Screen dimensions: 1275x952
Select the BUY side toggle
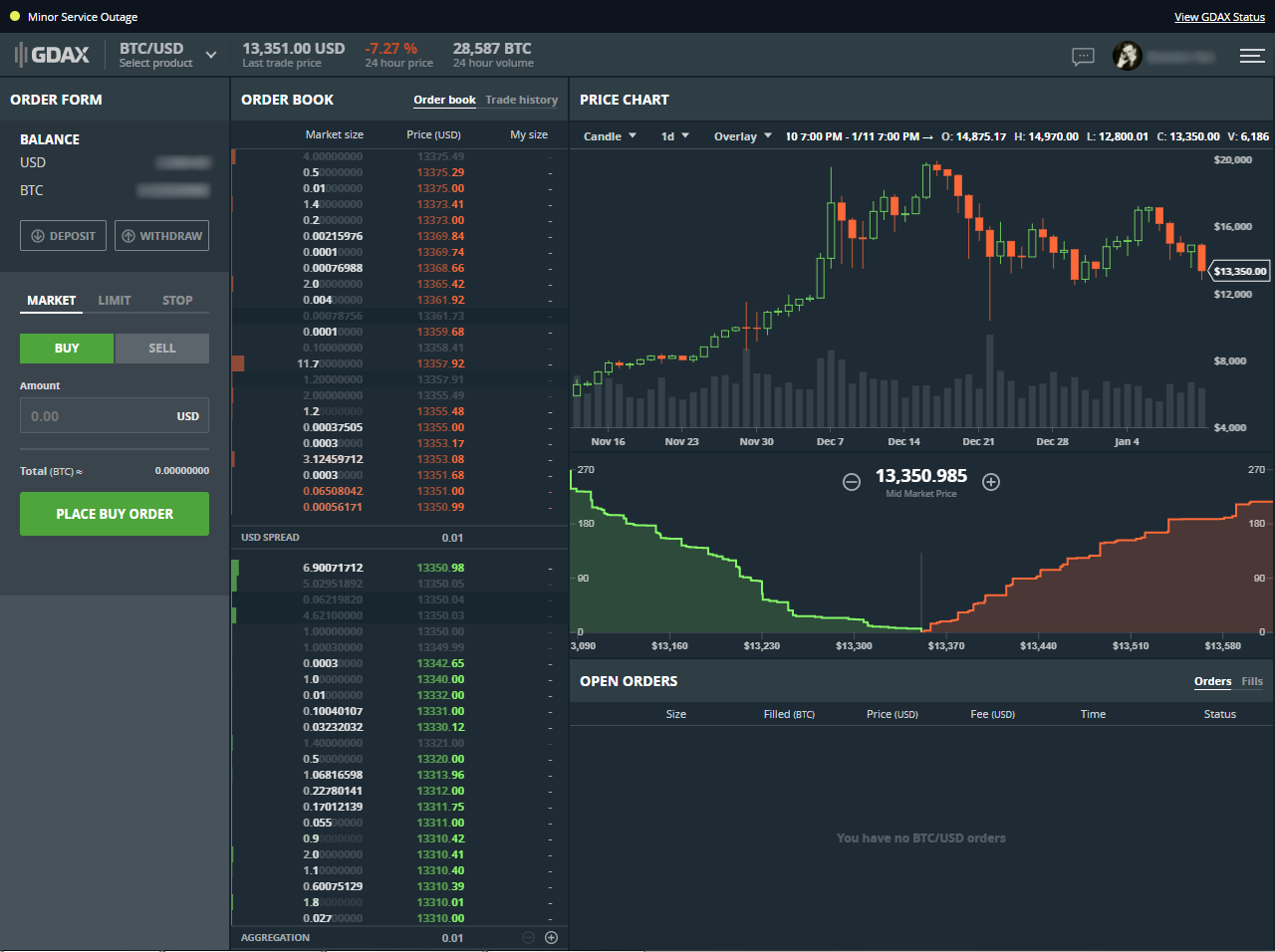67,348
